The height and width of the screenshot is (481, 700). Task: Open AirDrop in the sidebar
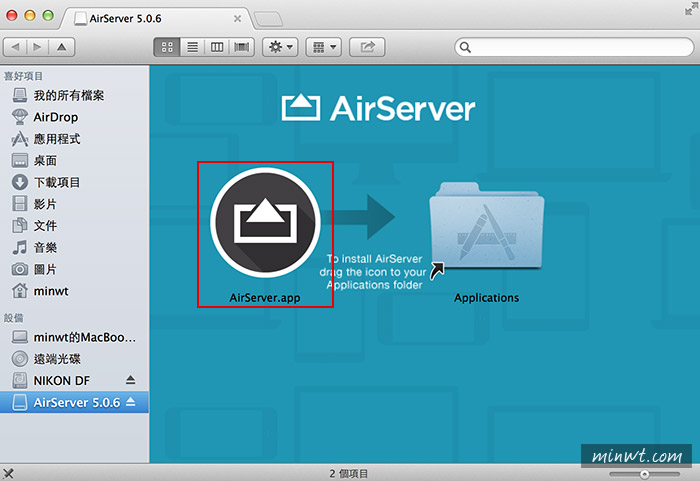[75, 117]
